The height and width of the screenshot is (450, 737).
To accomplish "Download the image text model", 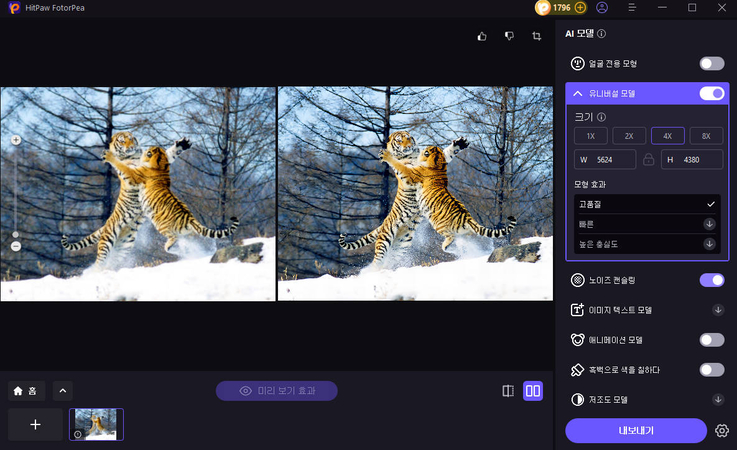I will pos(718,309).
